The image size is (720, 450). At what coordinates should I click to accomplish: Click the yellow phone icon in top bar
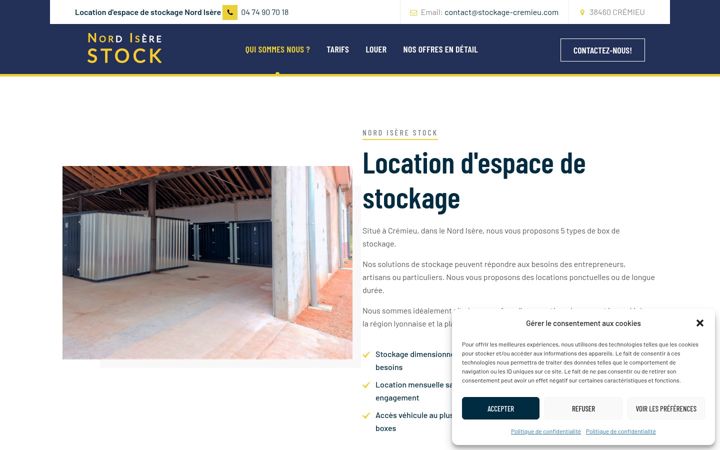point(230,12)
